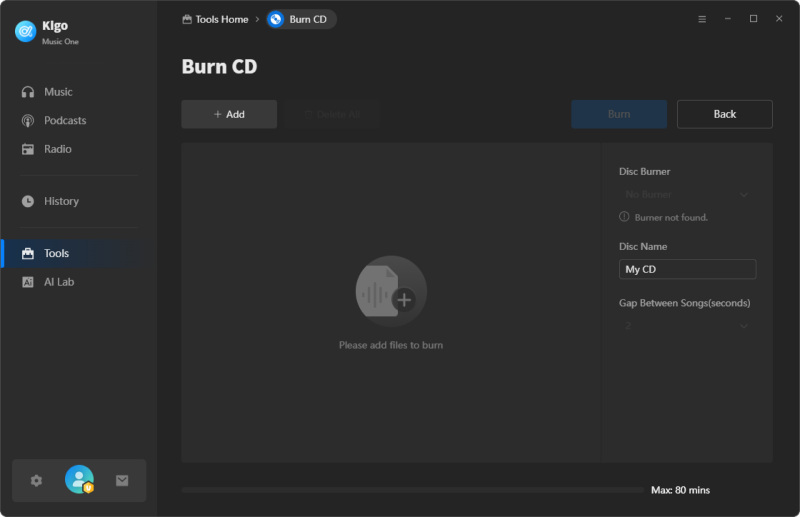Open the Gap Between Songs dropdown

coord(687,326)
